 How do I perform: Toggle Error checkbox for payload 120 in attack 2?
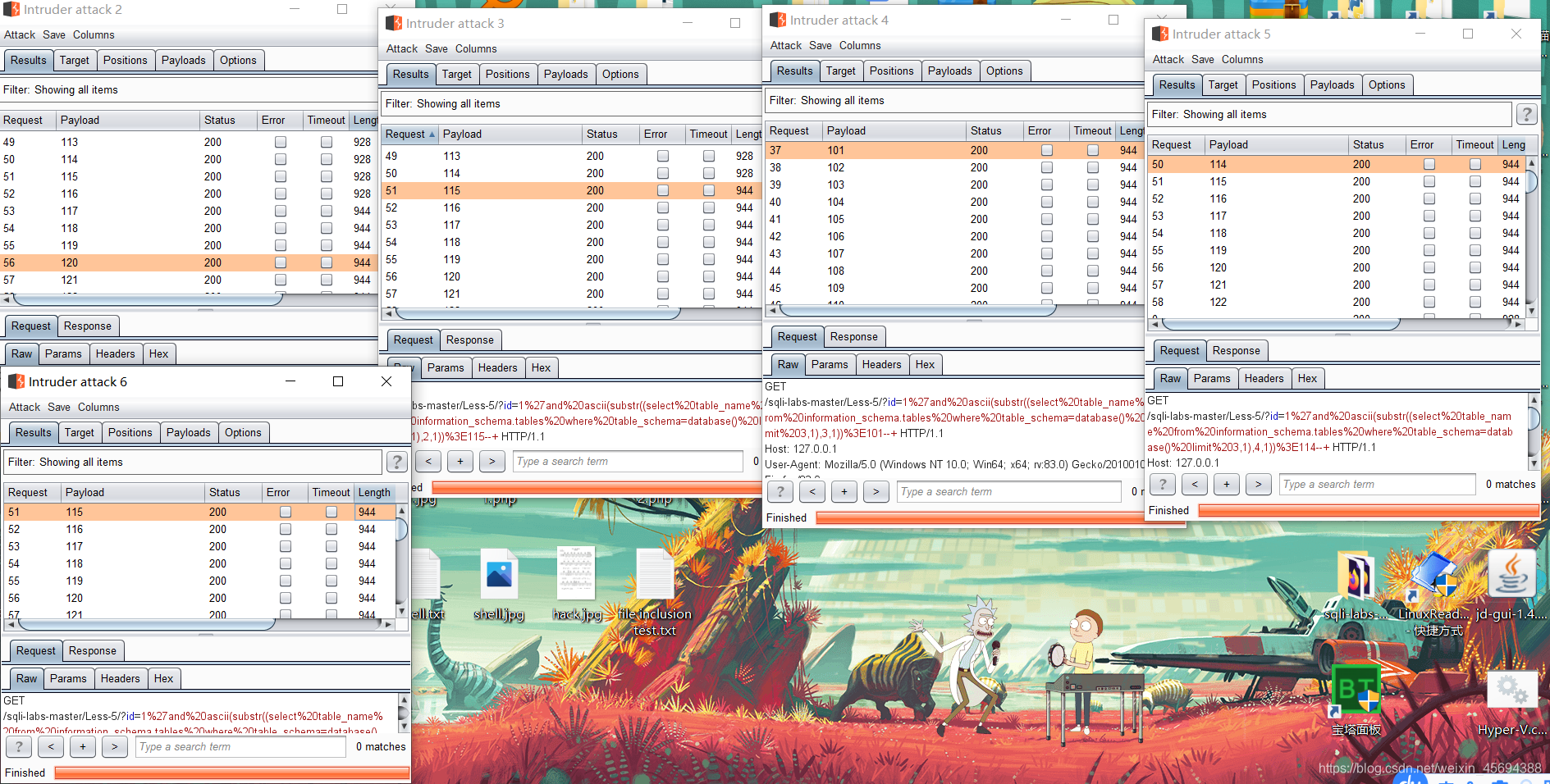[281, 262]
